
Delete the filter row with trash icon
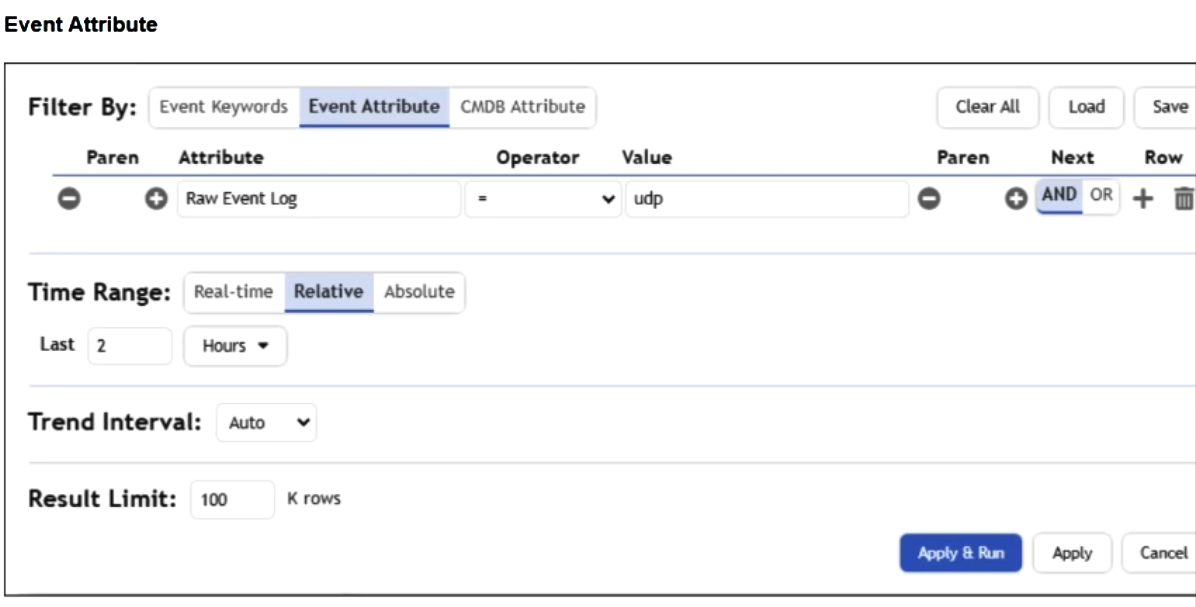[1184, 199]
